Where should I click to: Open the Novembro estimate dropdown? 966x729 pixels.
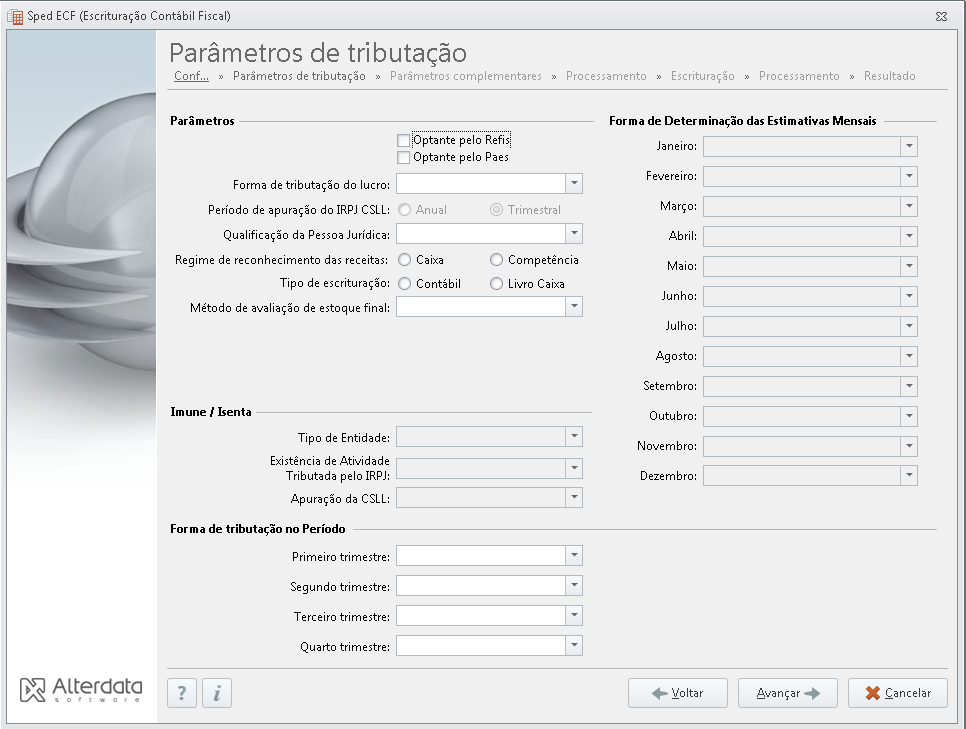tap(909, 446)
